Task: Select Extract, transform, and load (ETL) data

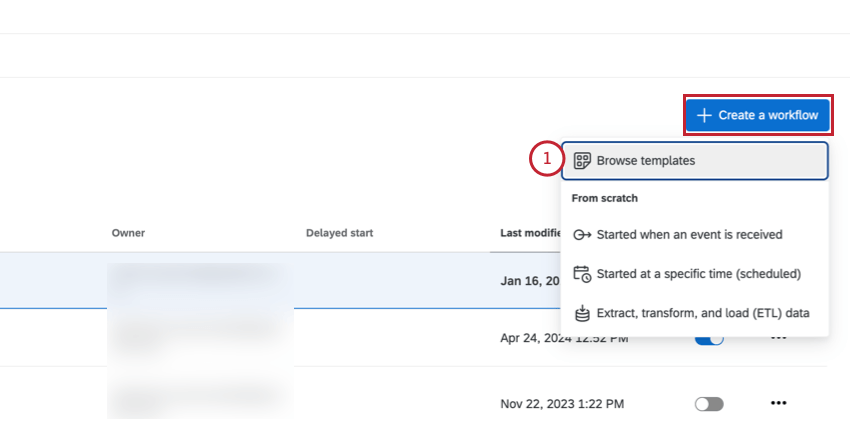Action: pos(702,313)
